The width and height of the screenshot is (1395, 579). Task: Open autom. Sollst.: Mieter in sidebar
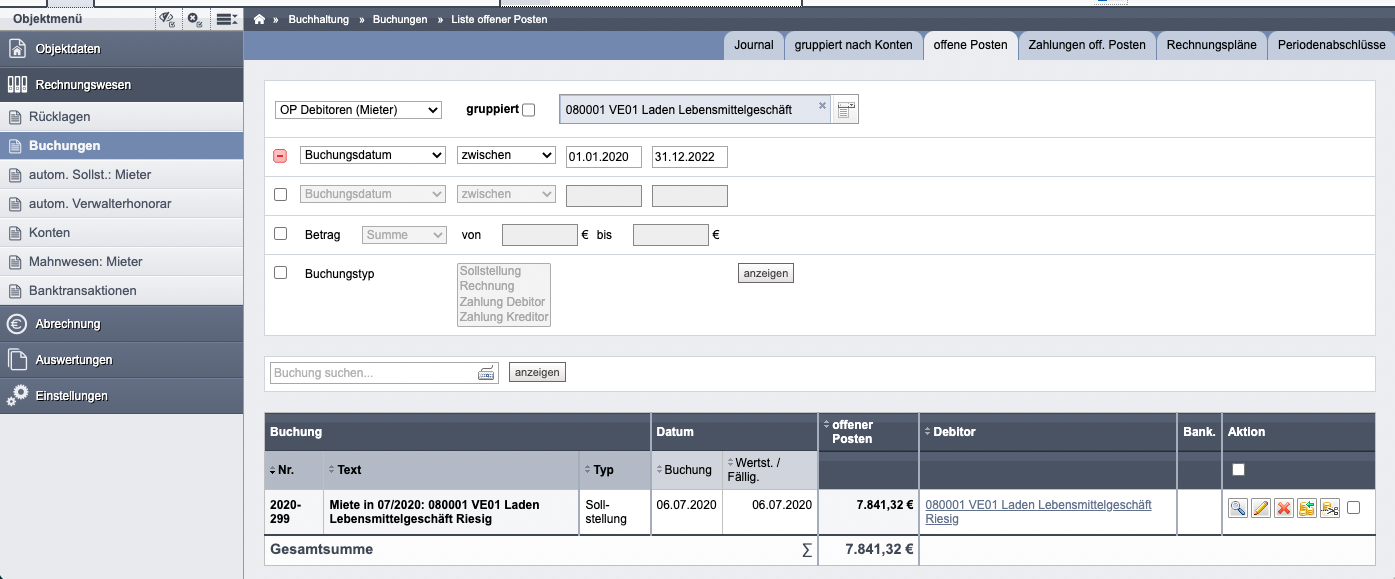click(121, 175)
